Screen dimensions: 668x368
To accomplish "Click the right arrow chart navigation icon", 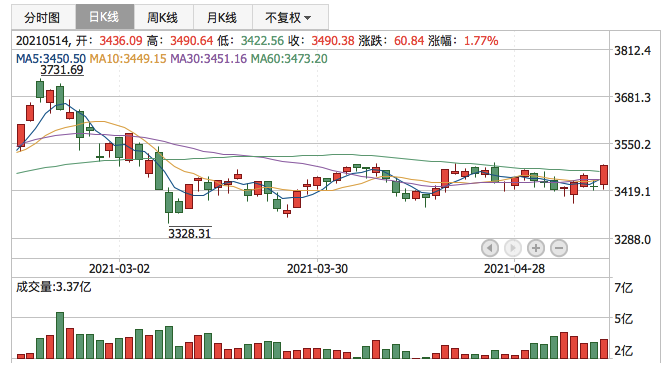I will [513, 248].
